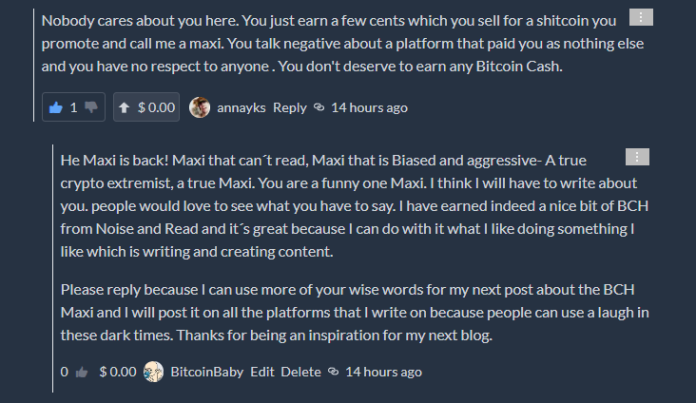The width and height of the screenshot is (696, 403).
Task: Click permalink chain icon on BitcoinBaby's comment
Action: [x=333, y=371]
